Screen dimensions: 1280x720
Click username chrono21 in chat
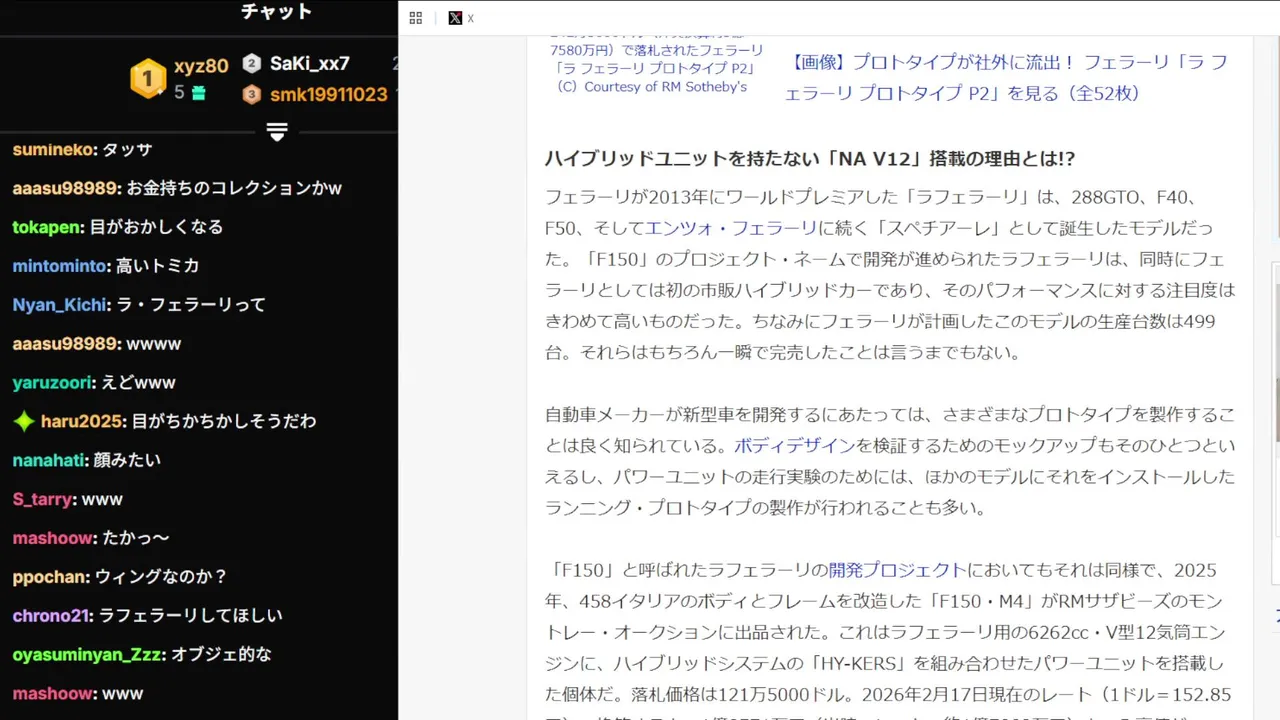[51, 616]
